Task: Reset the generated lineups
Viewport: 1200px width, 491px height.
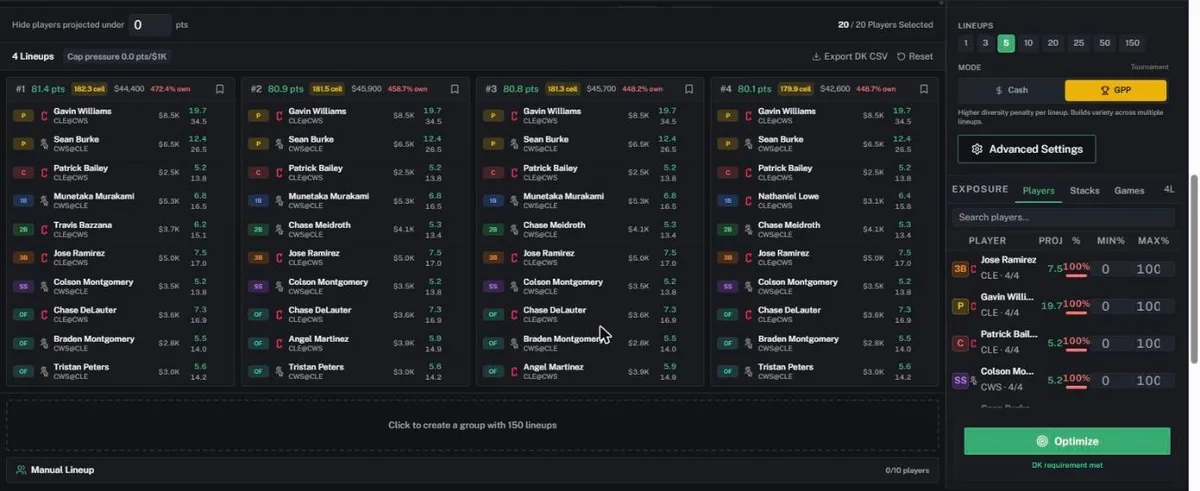Action: coord(915,57)
